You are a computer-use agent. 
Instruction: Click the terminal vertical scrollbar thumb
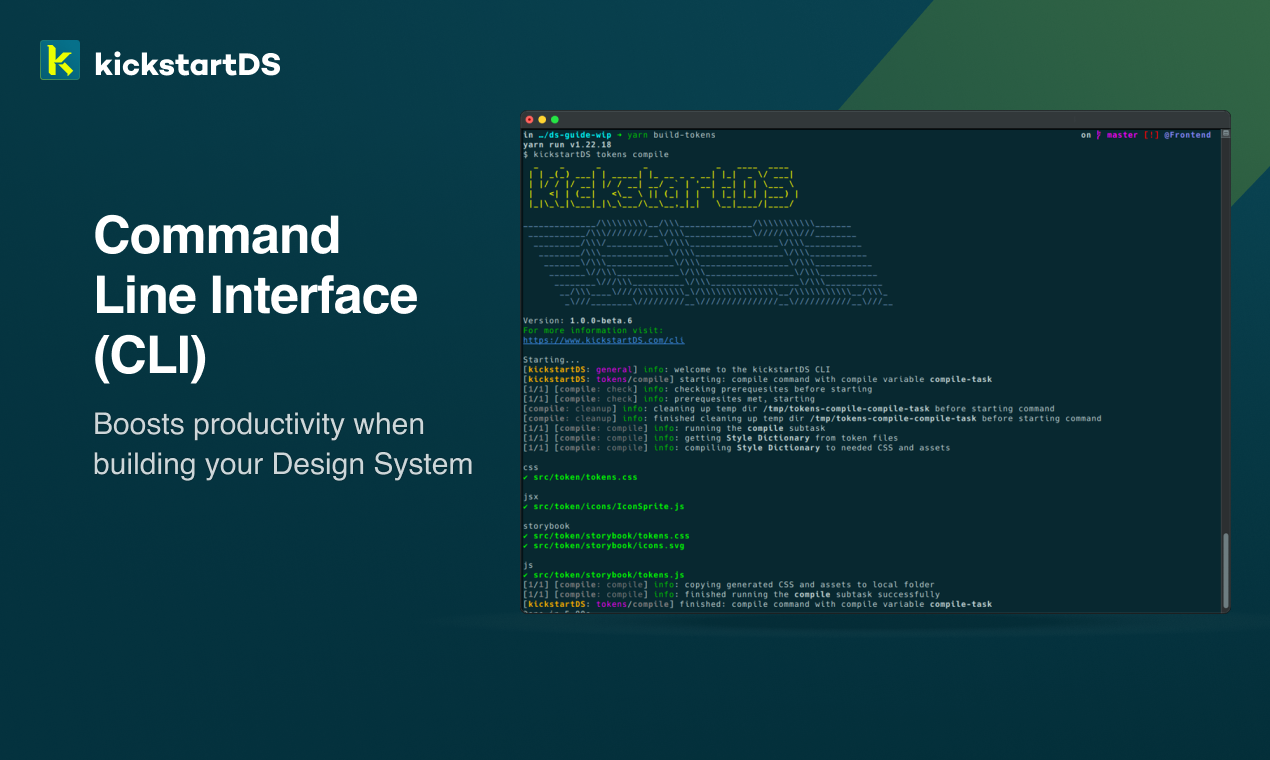pos(1225,568)
